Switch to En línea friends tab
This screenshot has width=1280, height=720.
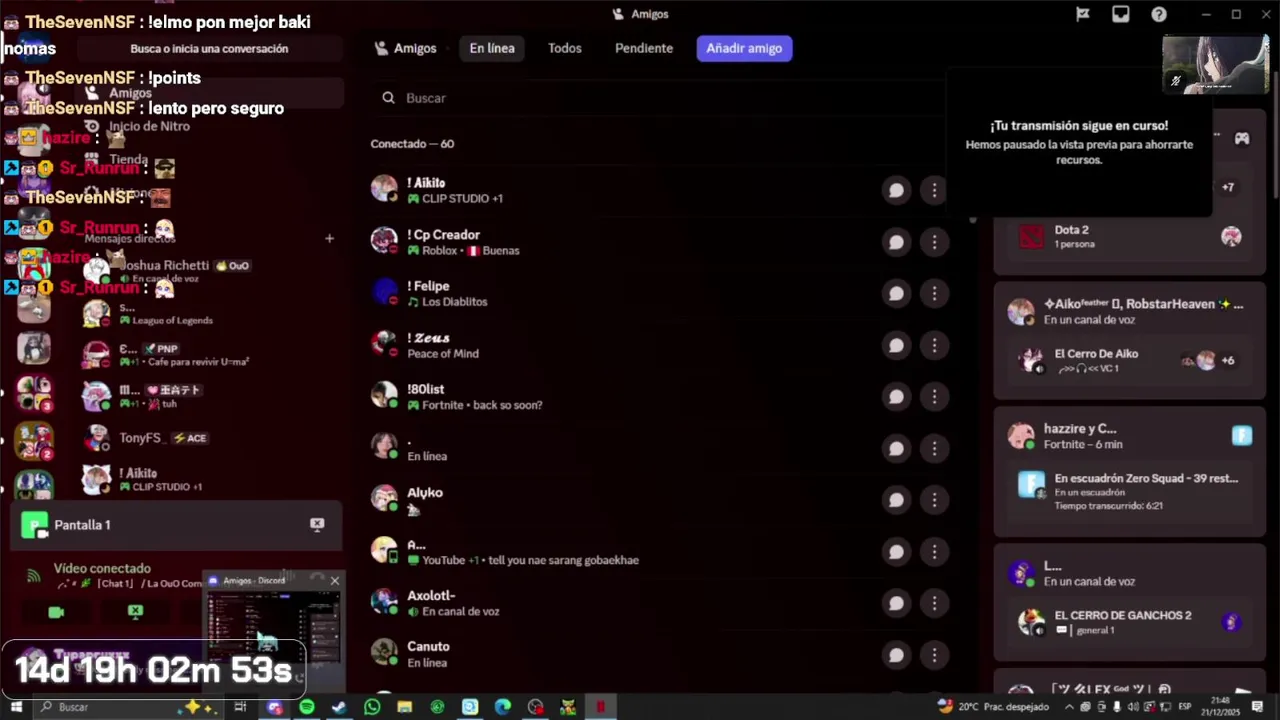(x=492, y=48)
